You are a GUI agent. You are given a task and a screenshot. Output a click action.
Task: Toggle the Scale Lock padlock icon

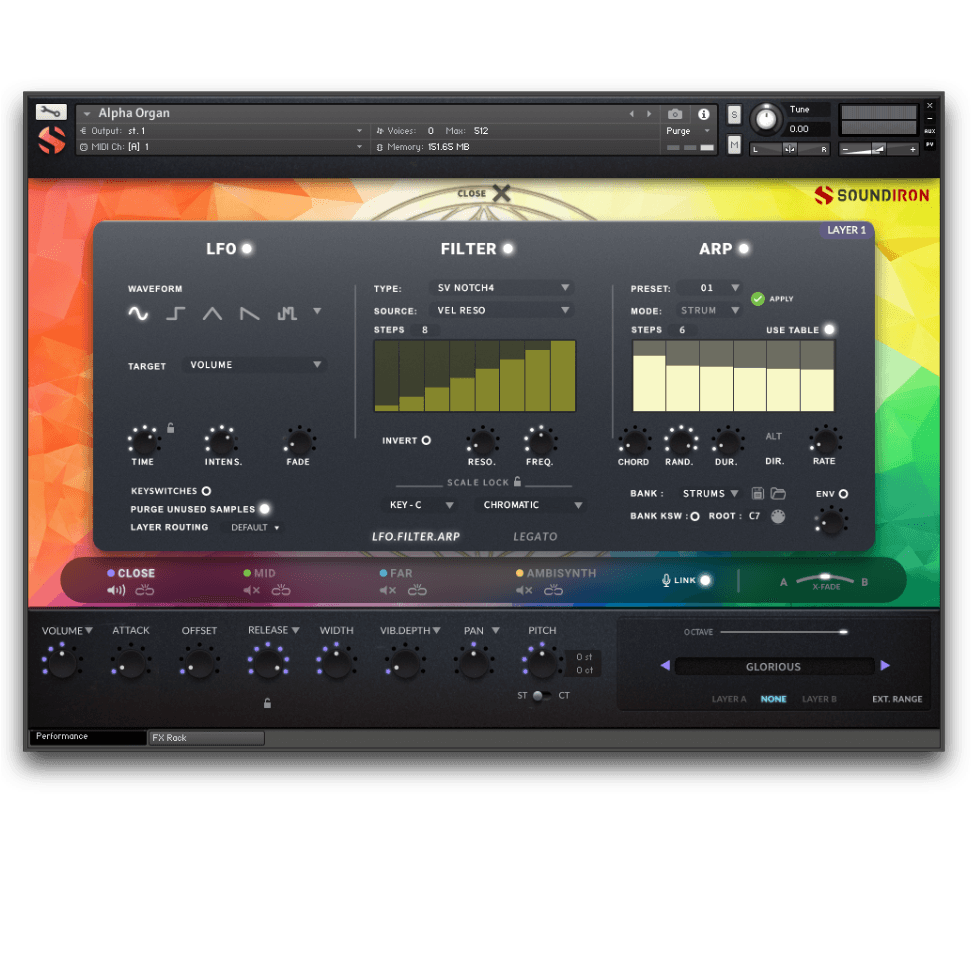[x=517, y=481]
